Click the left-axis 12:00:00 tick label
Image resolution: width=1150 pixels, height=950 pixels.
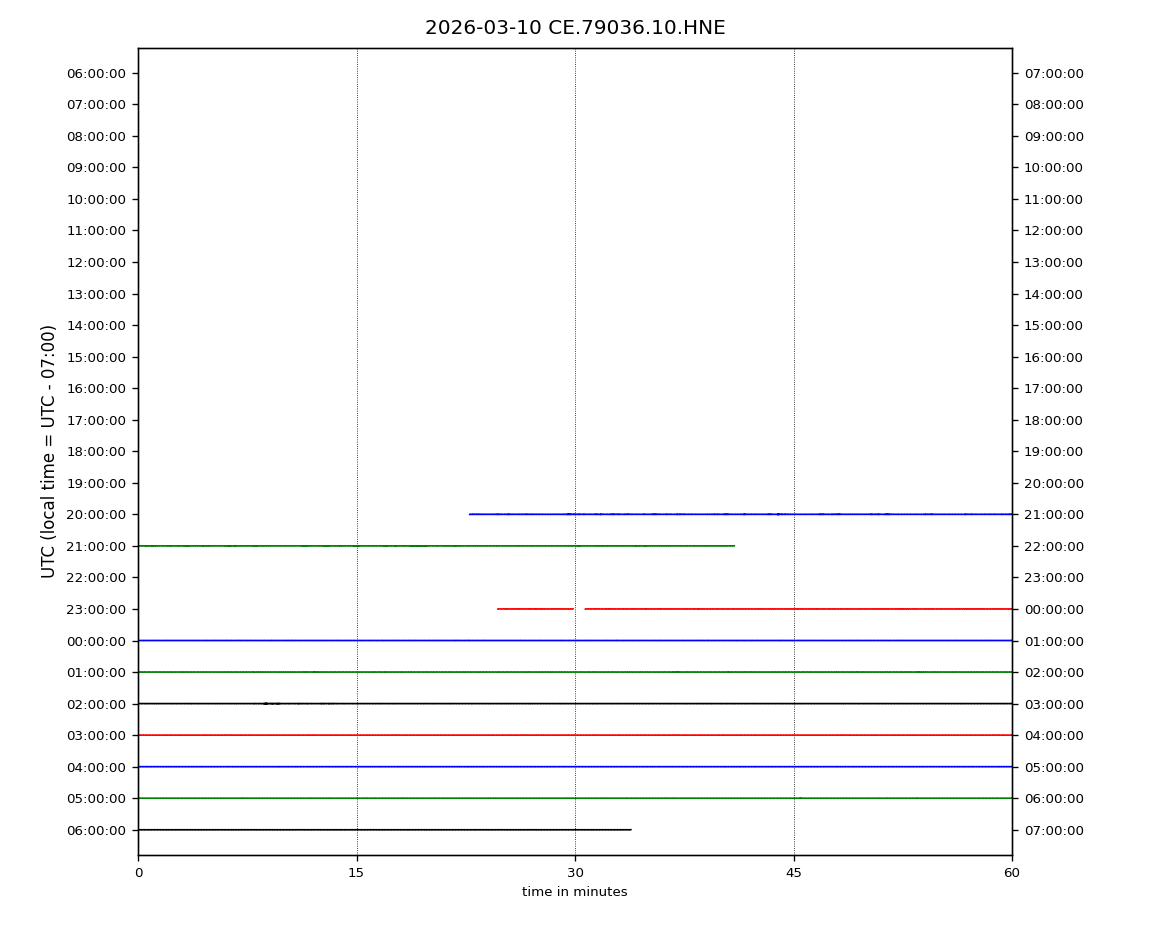[96, 262]
